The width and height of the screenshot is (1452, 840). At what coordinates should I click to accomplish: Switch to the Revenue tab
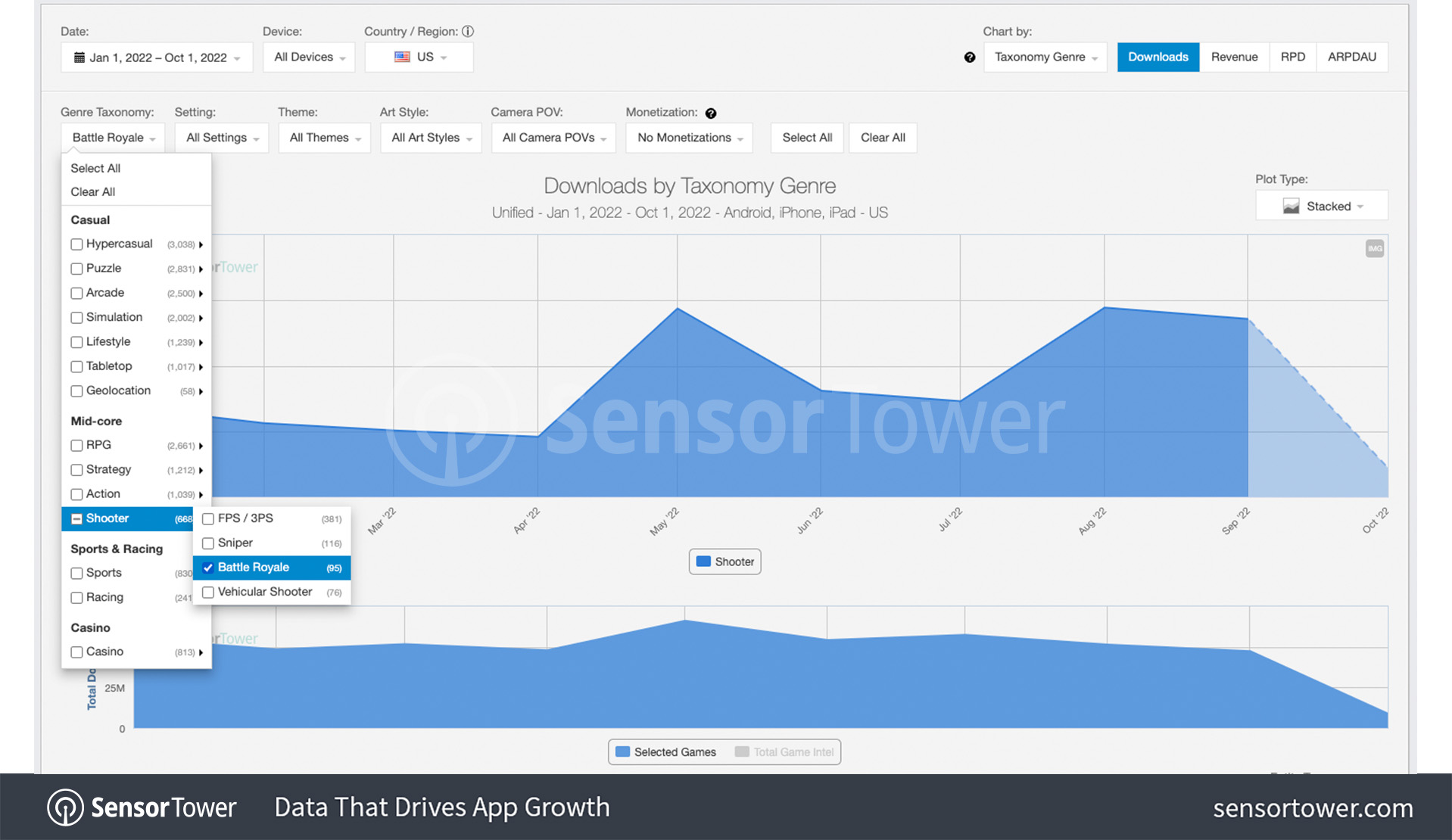pos(1235,58)
